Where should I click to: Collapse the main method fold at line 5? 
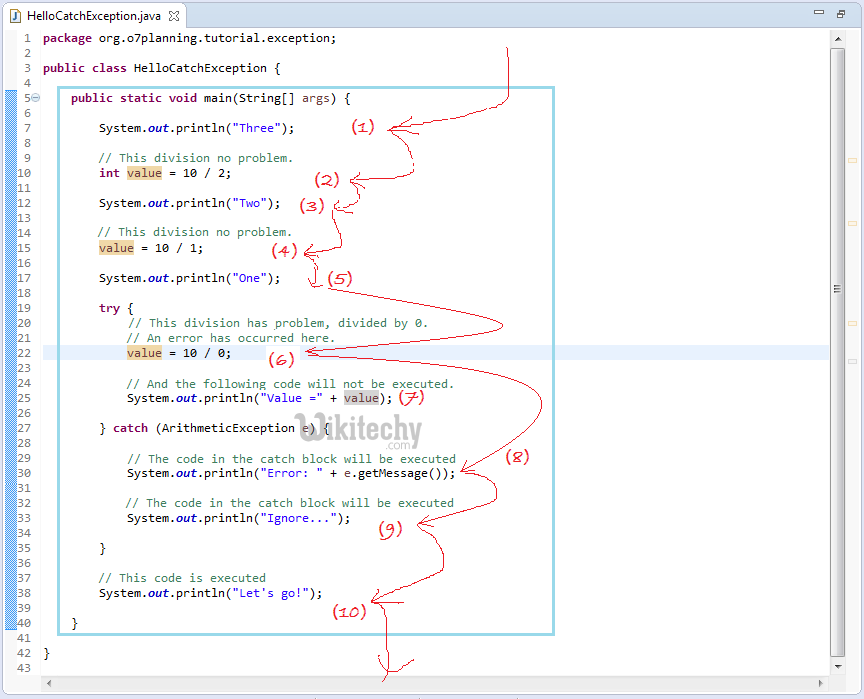35,98
